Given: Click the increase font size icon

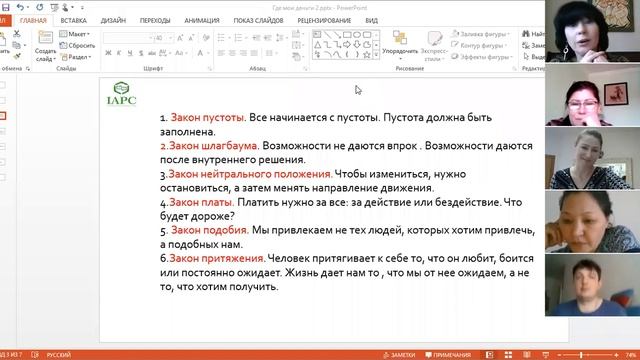Looking at the screenshot, I should [x=180, y=38].
